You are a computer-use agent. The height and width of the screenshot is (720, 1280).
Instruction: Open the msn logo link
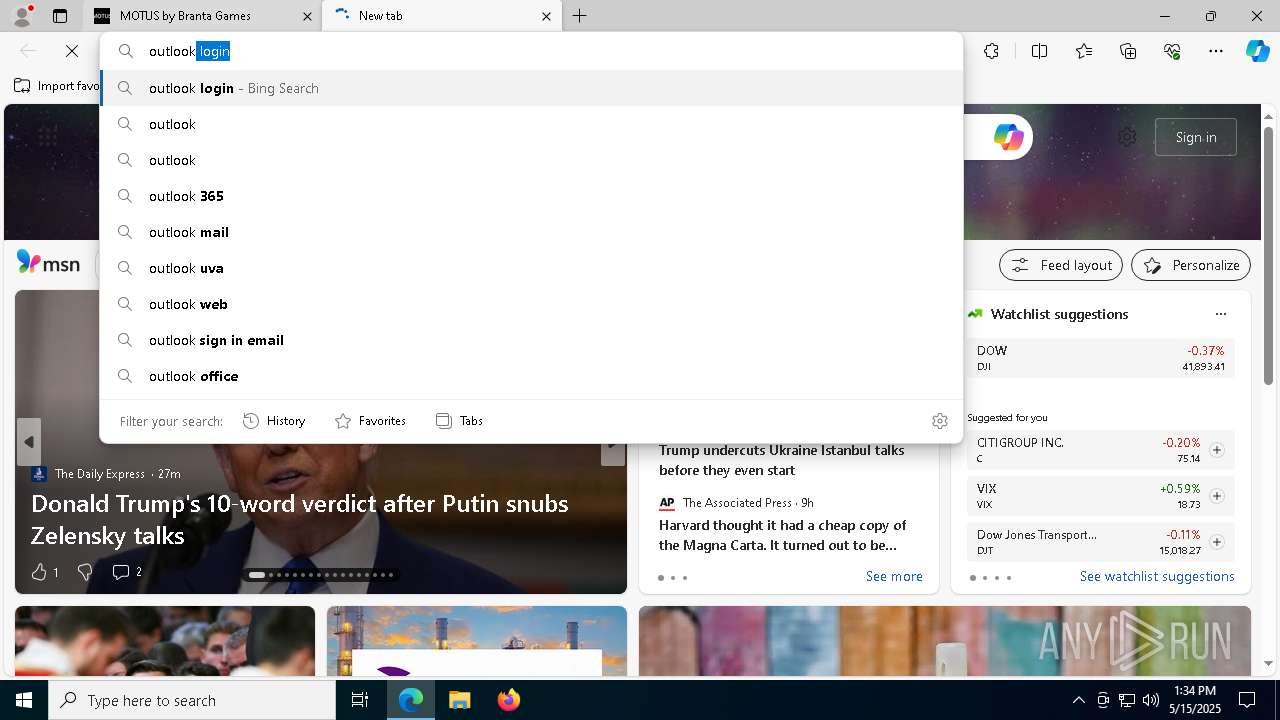click(x=48, y=264)
